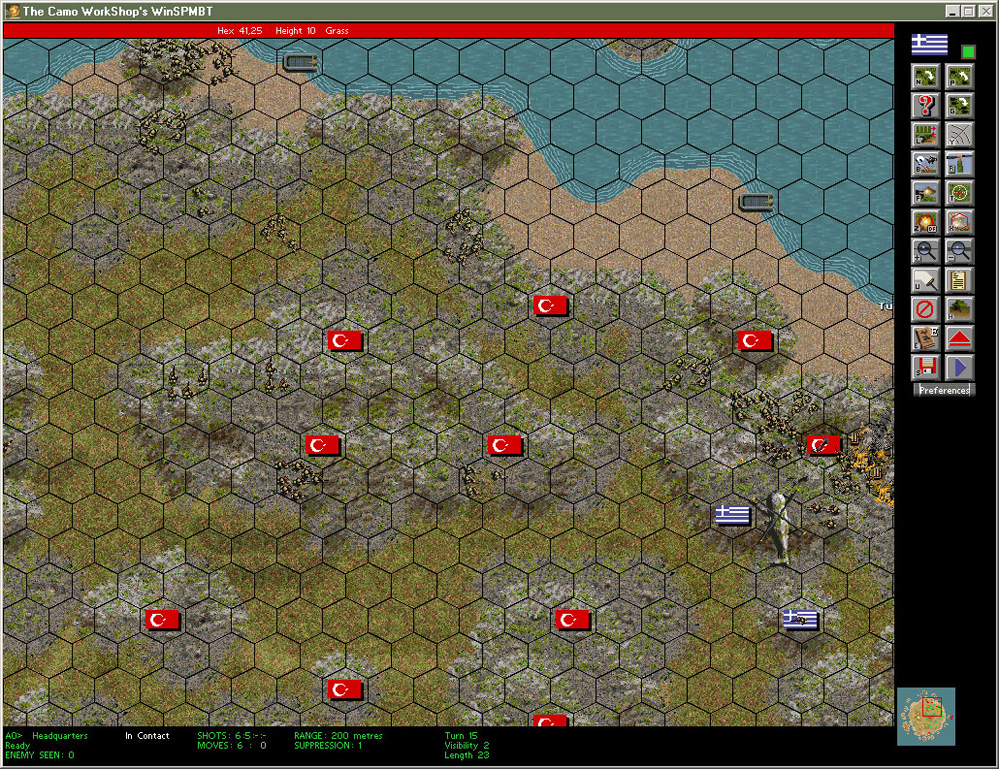
Task: Click the "Ready" status text
Action: click(18, 745)
